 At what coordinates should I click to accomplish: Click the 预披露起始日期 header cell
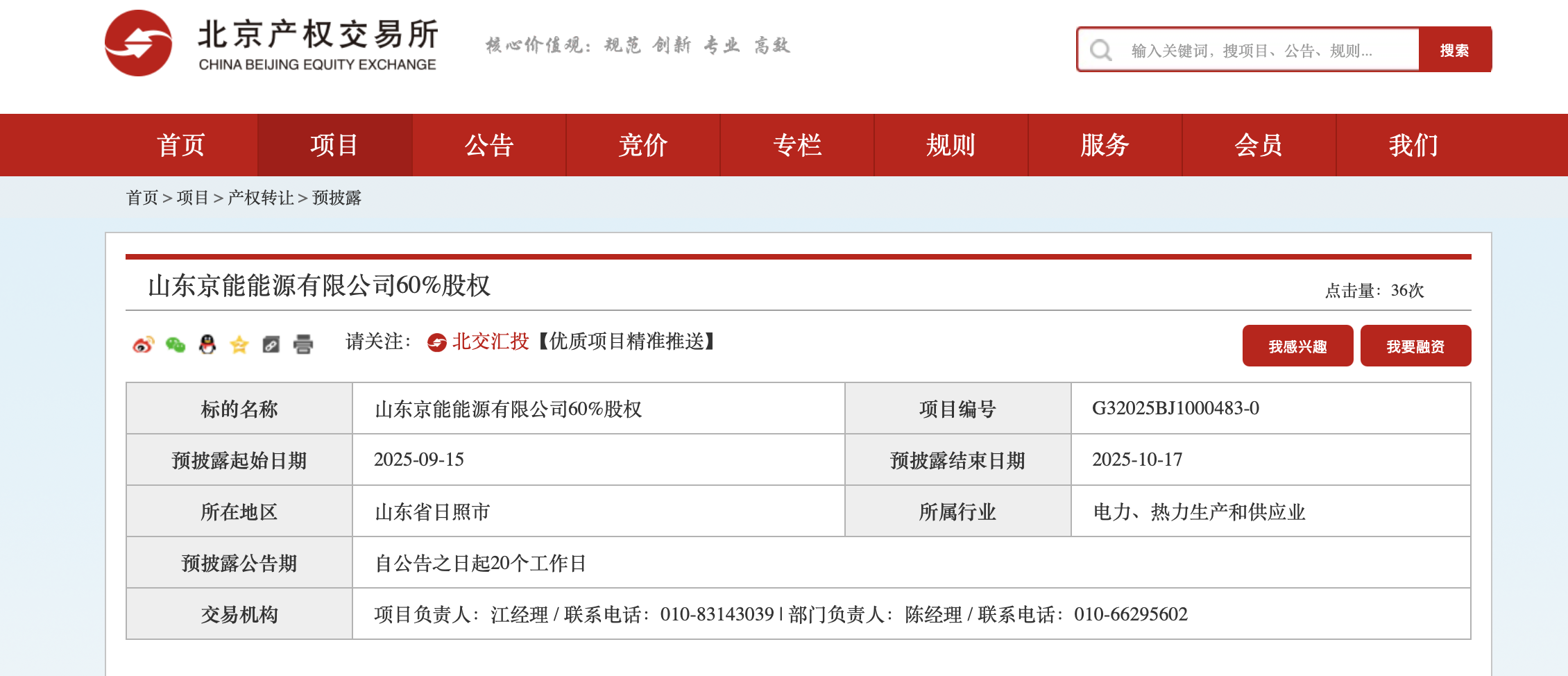click(x=239, y=460)
